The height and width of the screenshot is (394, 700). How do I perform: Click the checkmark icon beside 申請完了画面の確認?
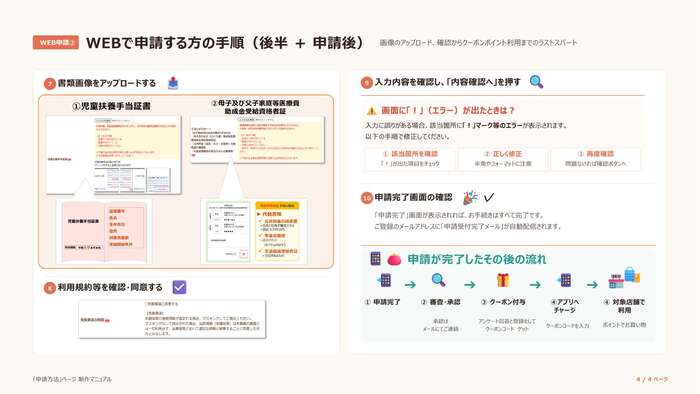(489, 197)
